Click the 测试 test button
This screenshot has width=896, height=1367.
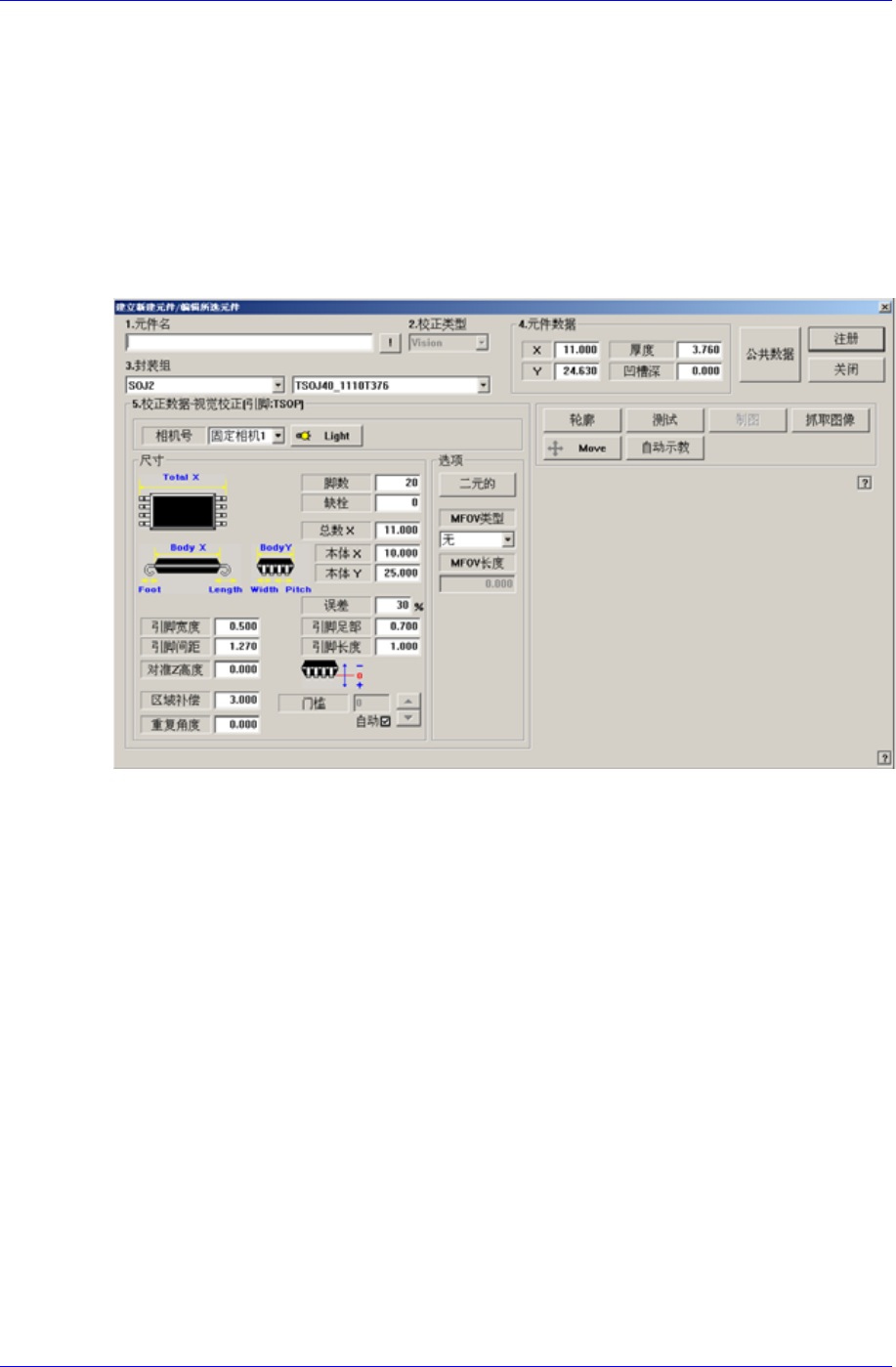[x=665, y=420]
